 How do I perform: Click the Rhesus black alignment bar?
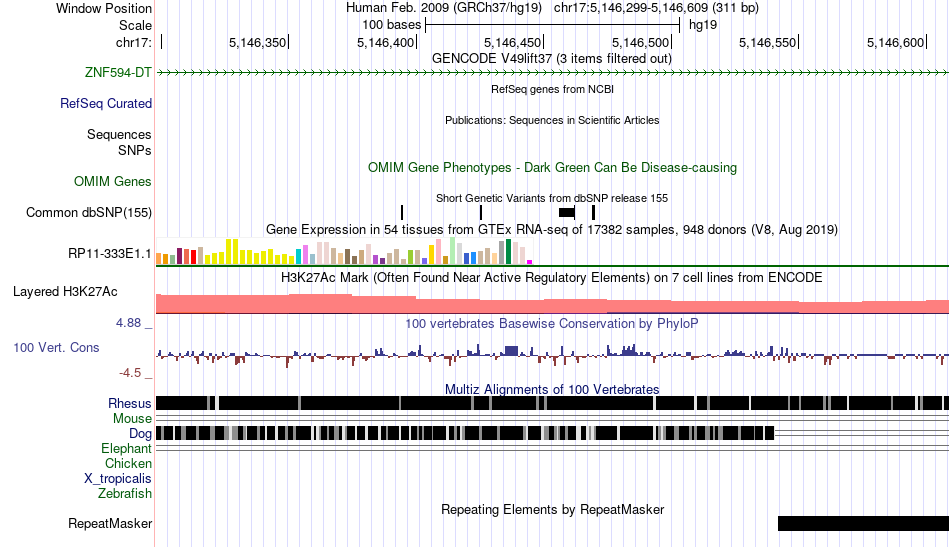point(552,403)
